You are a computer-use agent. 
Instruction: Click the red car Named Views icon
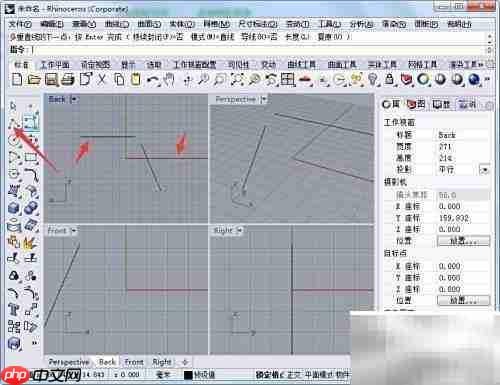point(305,80)
